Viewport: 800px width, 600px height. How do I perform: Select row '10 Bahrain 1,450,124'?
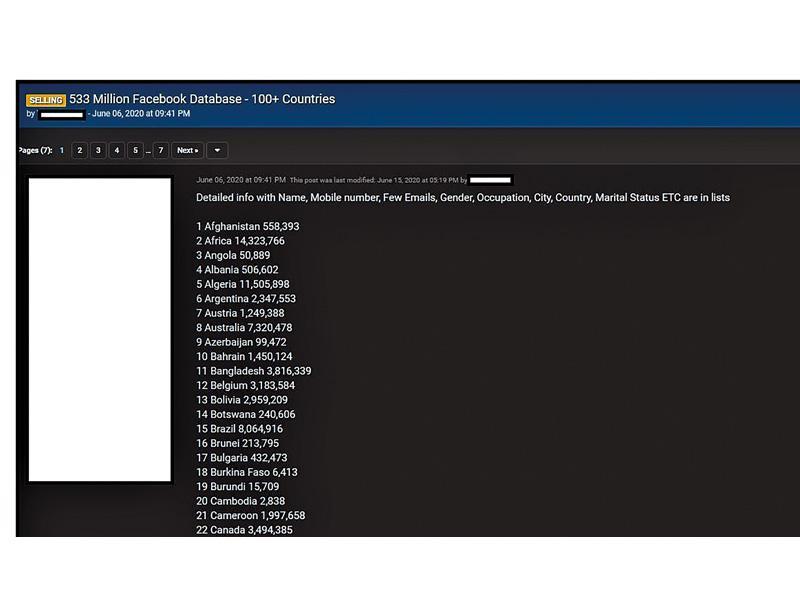click(x=244, y=356)
